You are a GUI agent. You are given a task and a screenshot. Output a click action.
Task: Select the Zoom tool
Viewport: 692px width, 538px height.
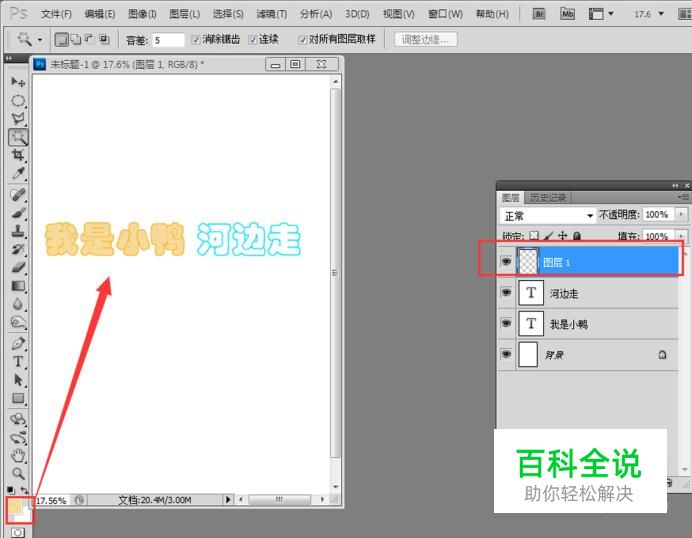[18, 474]
